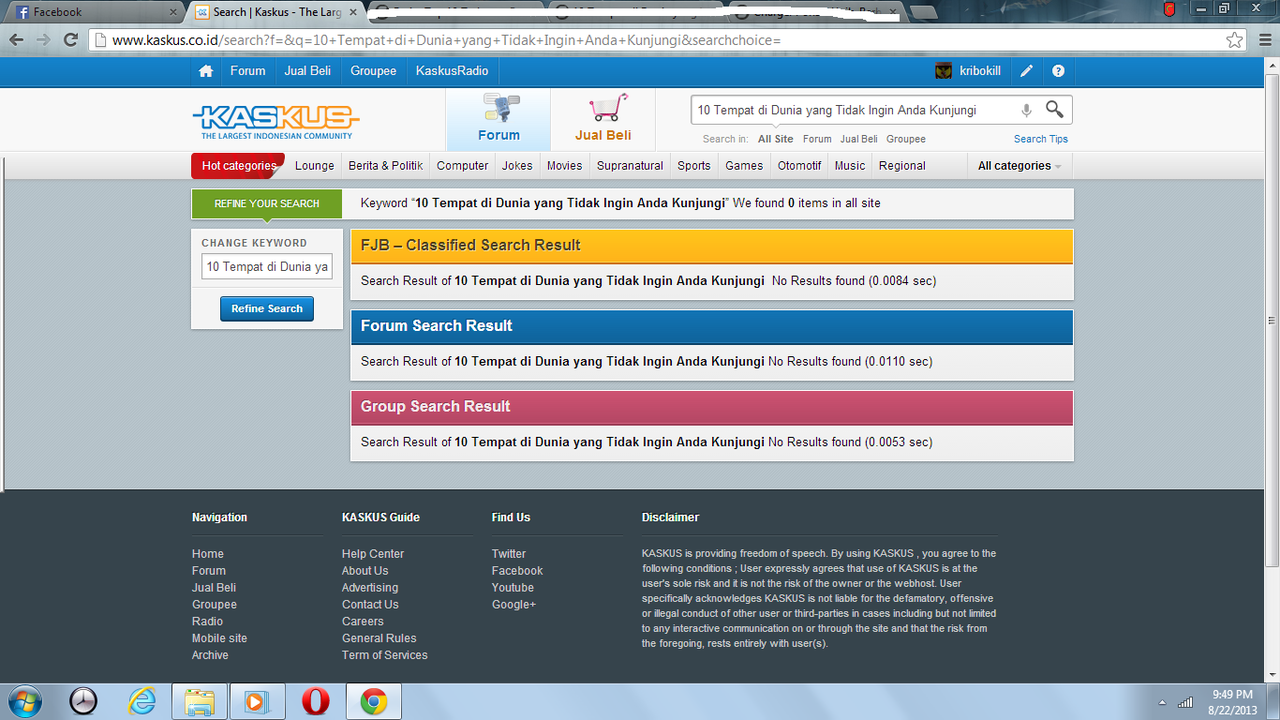
Task: Open the Forum section tab
Action: click(498, 120)
